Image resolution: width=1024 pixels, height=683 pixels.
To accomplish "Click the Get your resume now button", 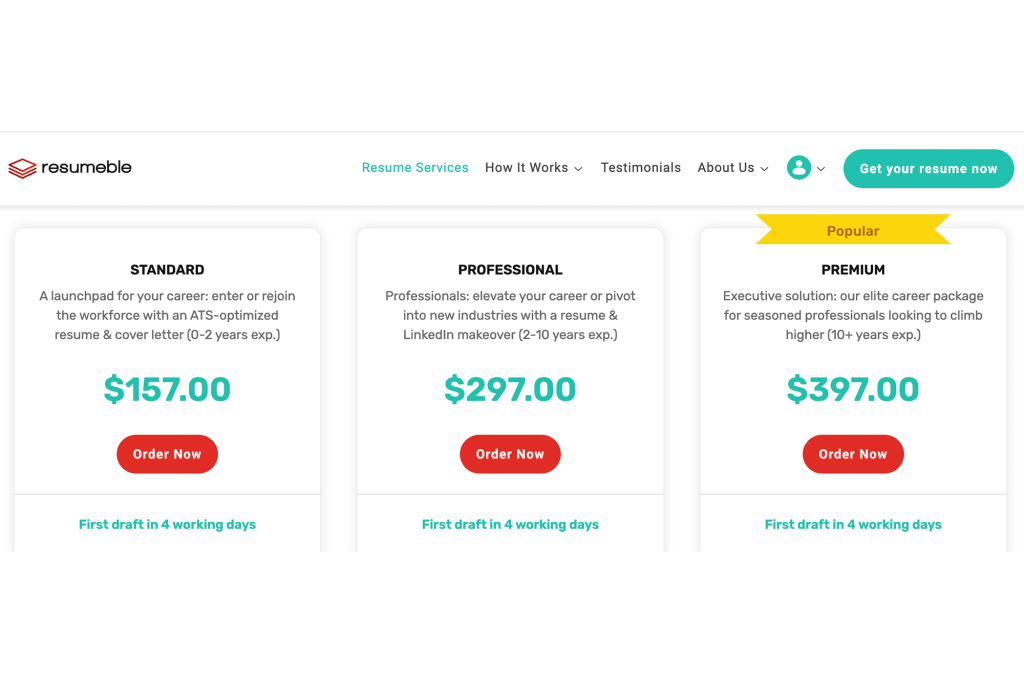I will (928, 168).
